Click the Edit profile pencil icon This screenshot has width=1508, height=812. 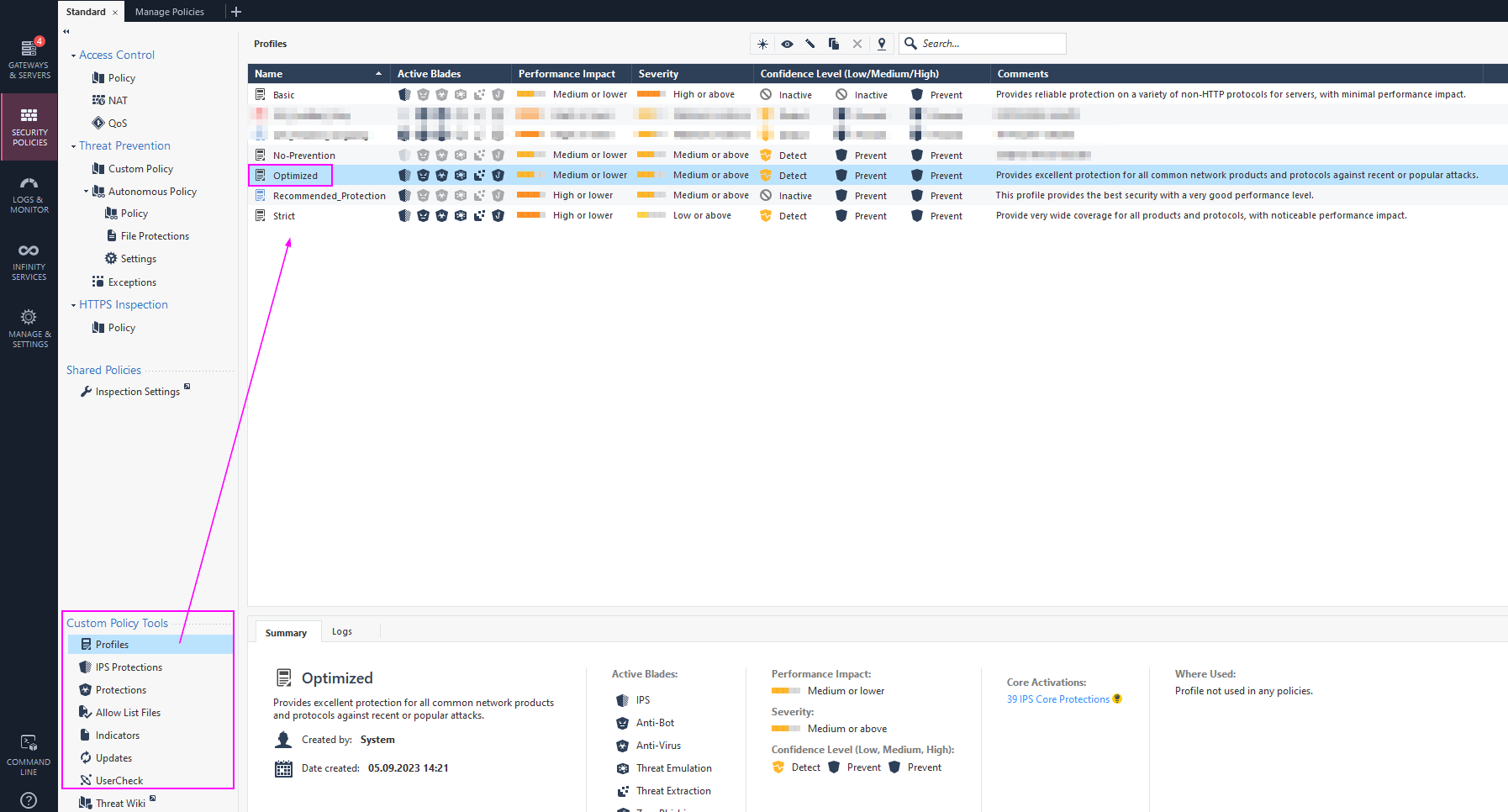point(810,44)
